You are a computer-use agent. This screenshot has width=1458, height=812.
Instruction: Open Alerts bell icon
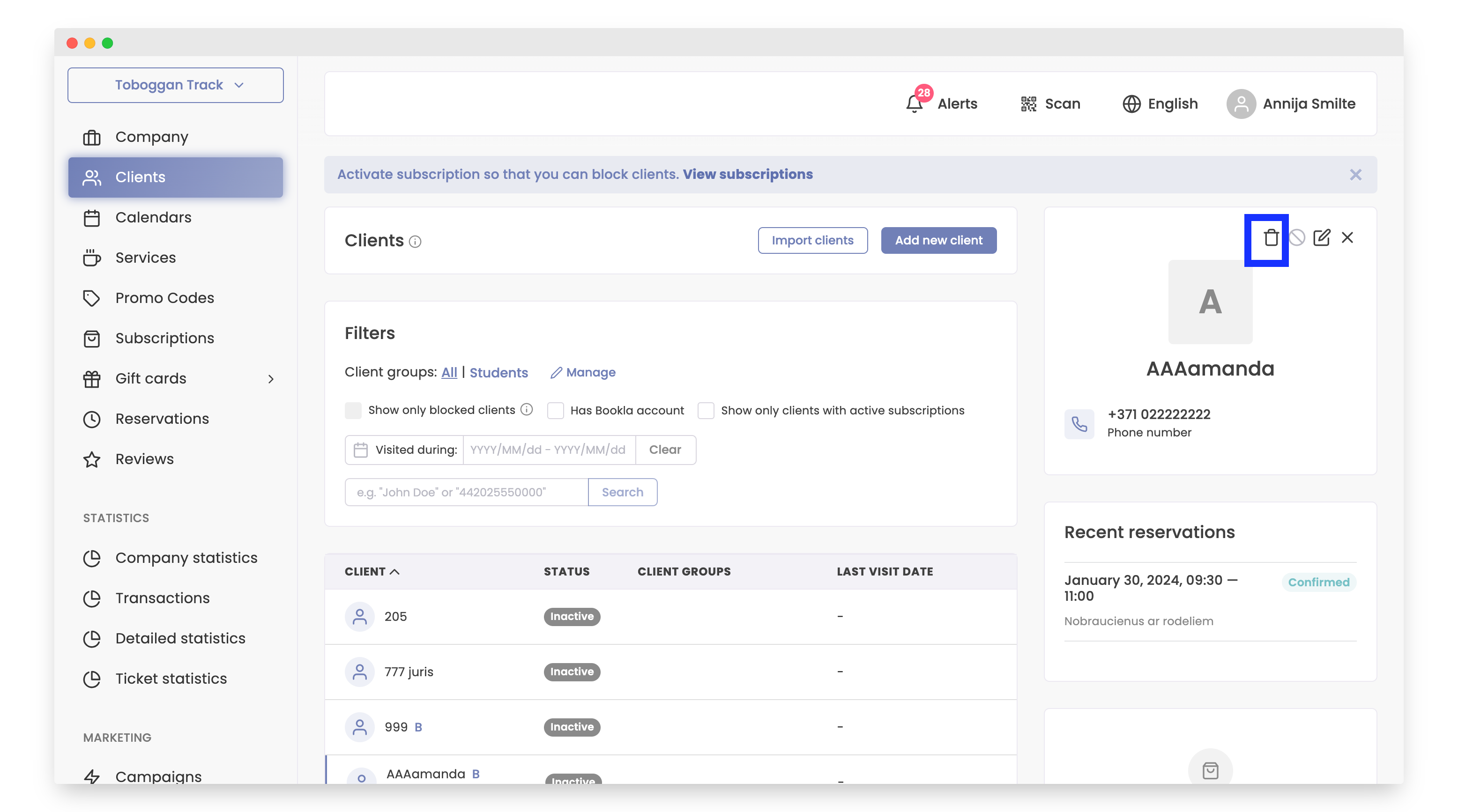click(x=914, y=104)
